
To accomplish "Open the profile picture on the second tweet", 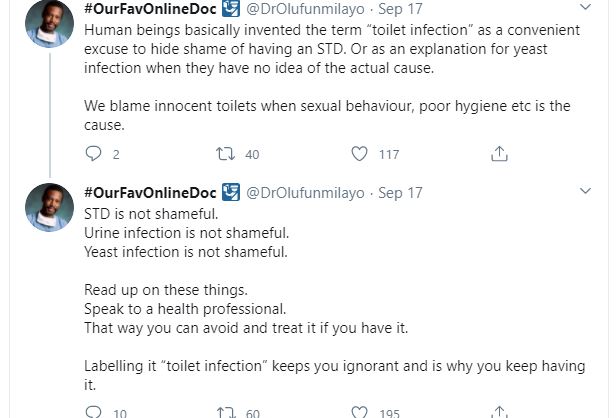I will click(x=48, y=207).
